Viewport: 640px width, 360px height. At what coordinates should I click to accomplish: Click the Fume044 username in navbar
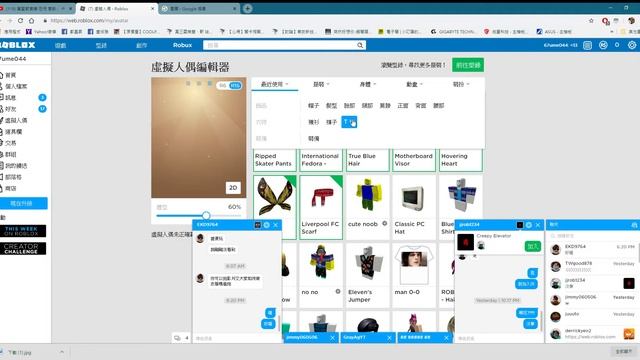[560, 45]
